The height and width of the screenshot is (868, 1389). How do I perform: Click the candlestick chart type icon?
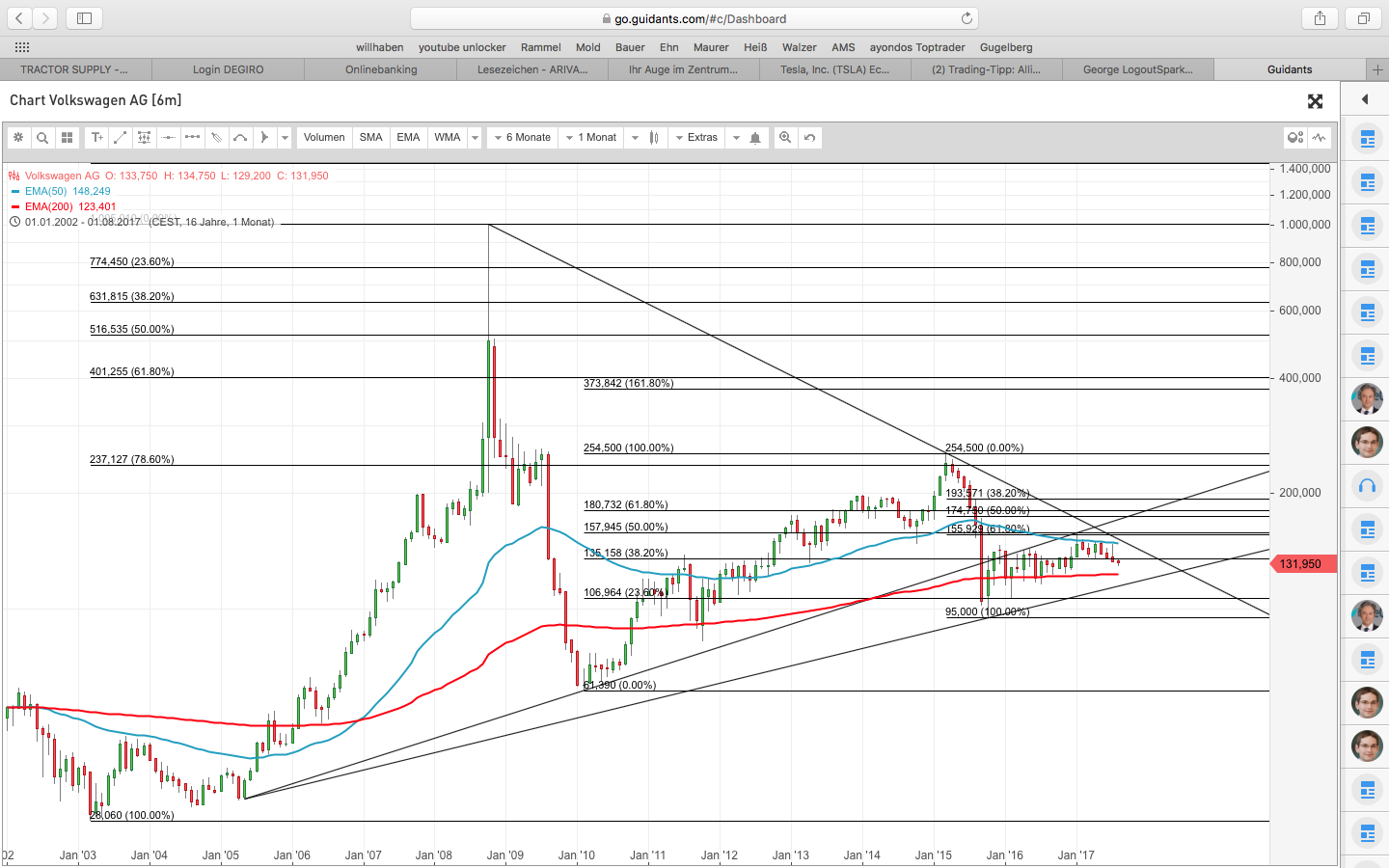point(654,138)
